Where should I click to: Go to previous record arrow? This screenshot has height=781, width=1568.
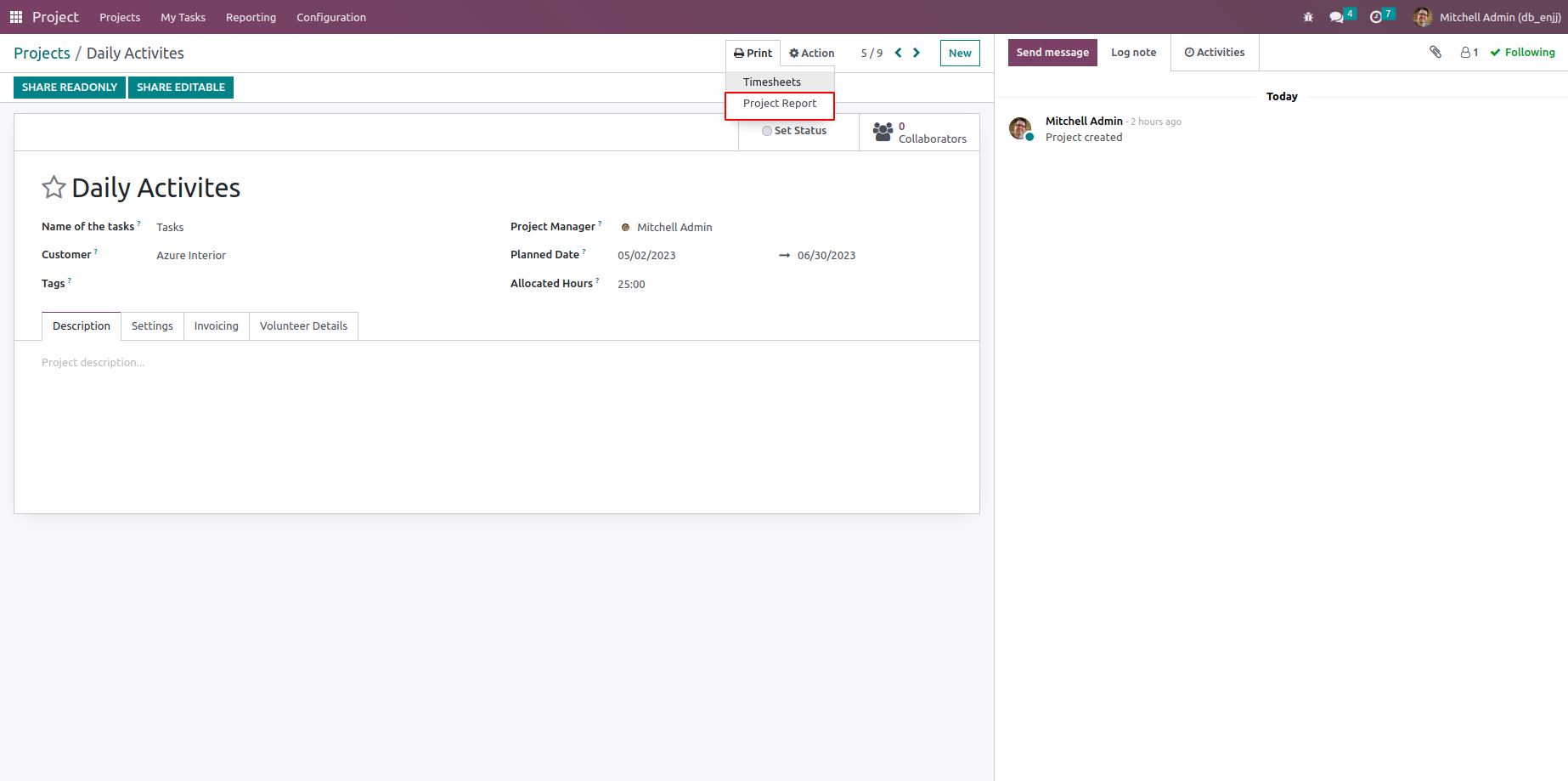tap(898, 53)
